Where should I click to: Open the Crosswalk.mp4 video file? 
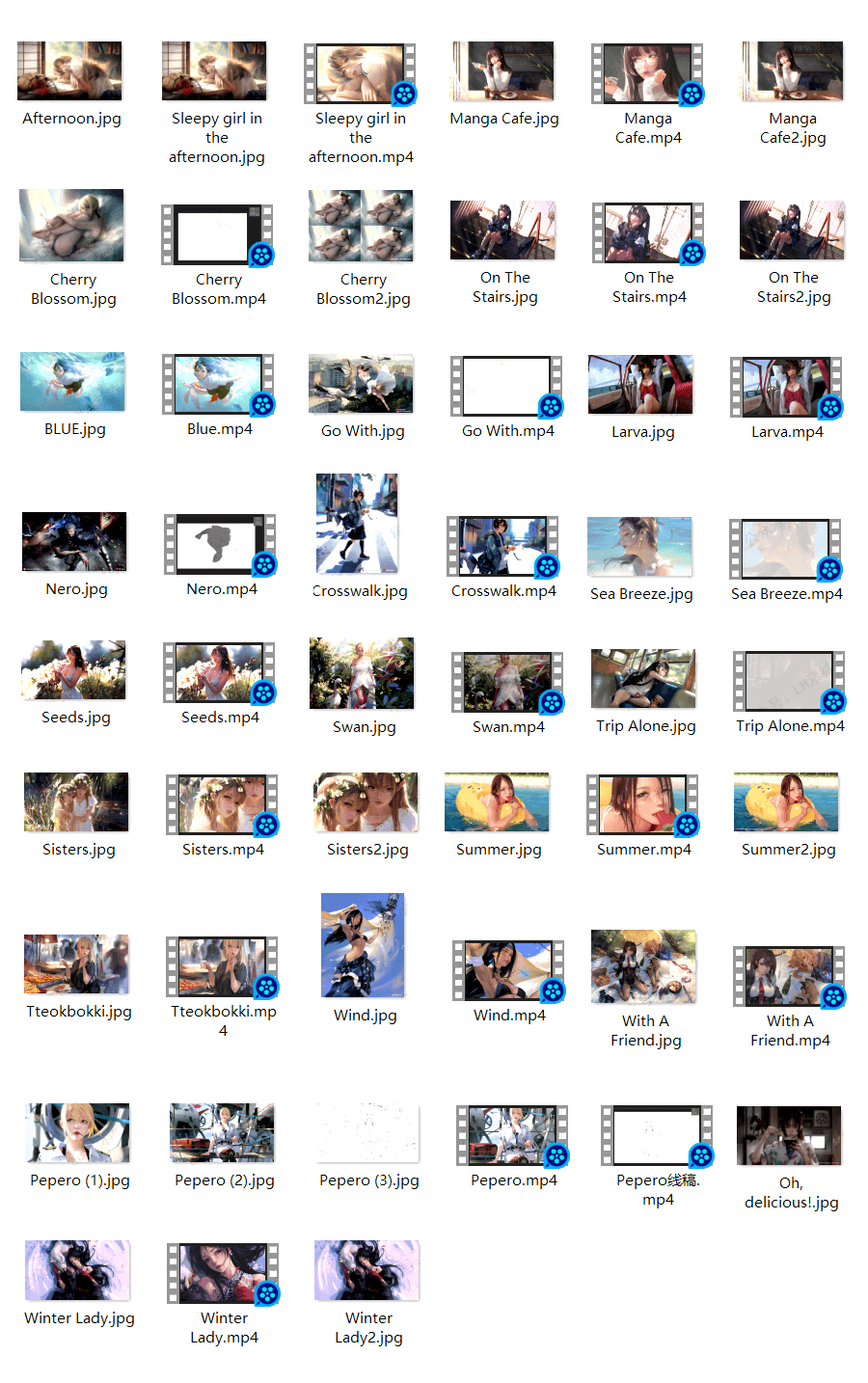[502, 547]
